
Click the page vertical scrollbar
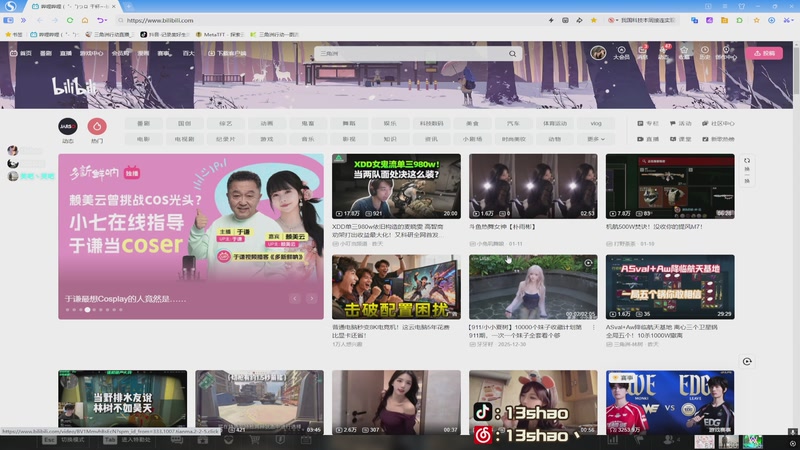(796, 69)
